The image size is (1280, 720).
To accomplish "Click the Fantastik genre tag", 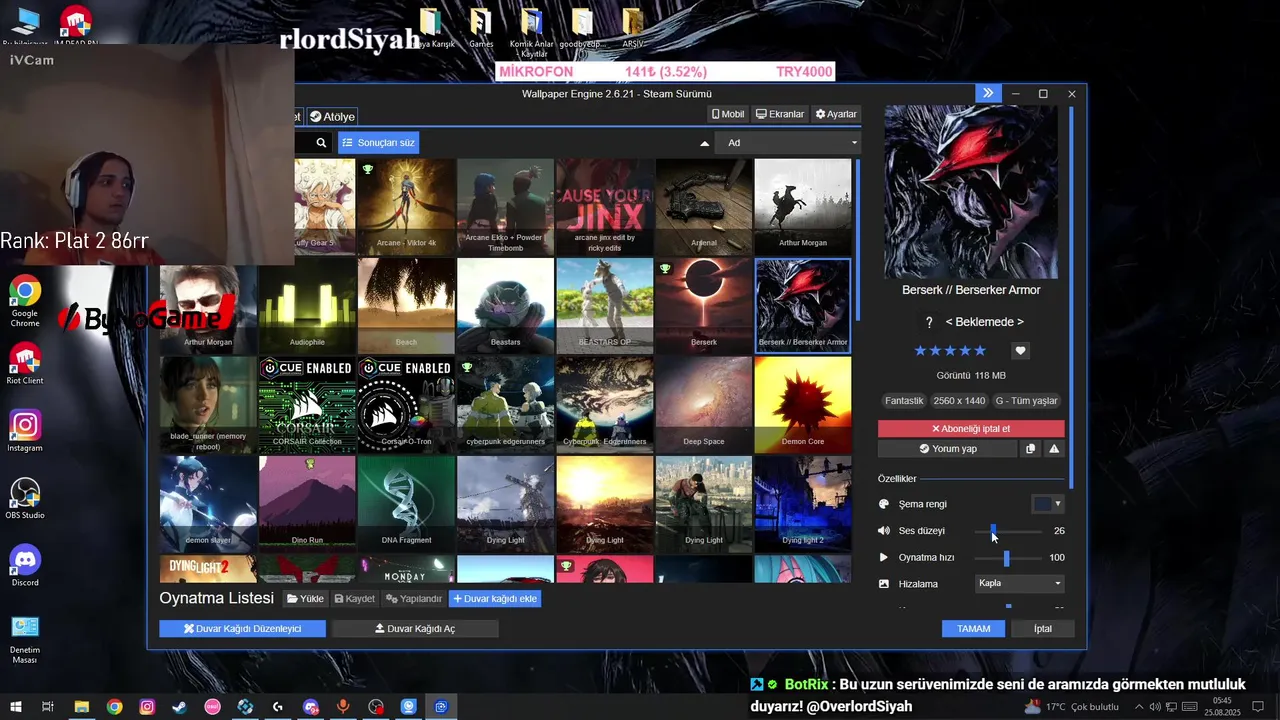I will 904,401.
